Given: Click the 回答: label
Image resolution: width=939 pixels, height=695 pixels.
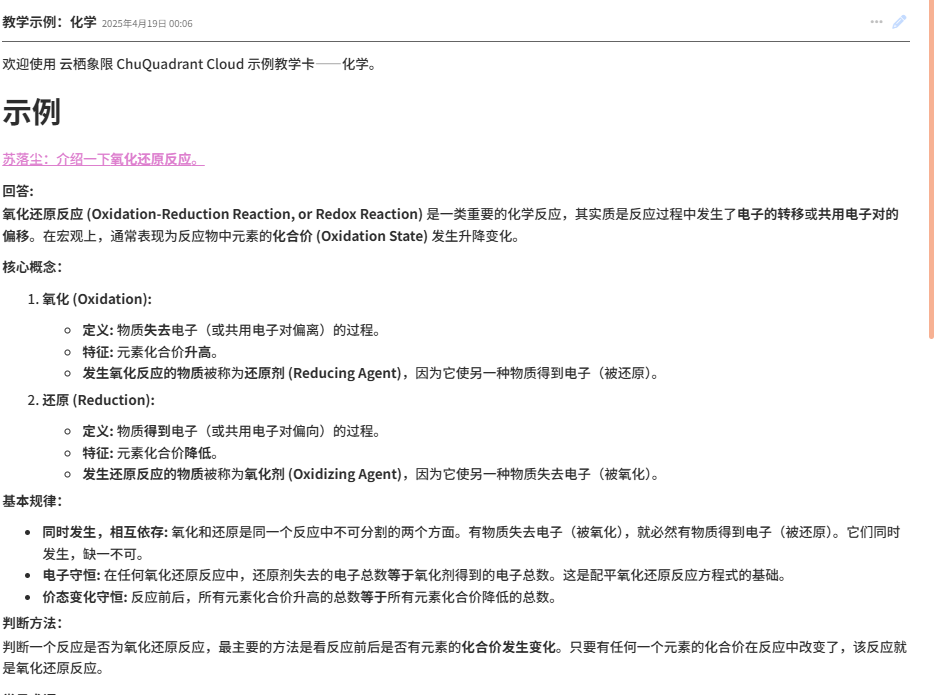Looking at the screenshot, I should point(18,191).
